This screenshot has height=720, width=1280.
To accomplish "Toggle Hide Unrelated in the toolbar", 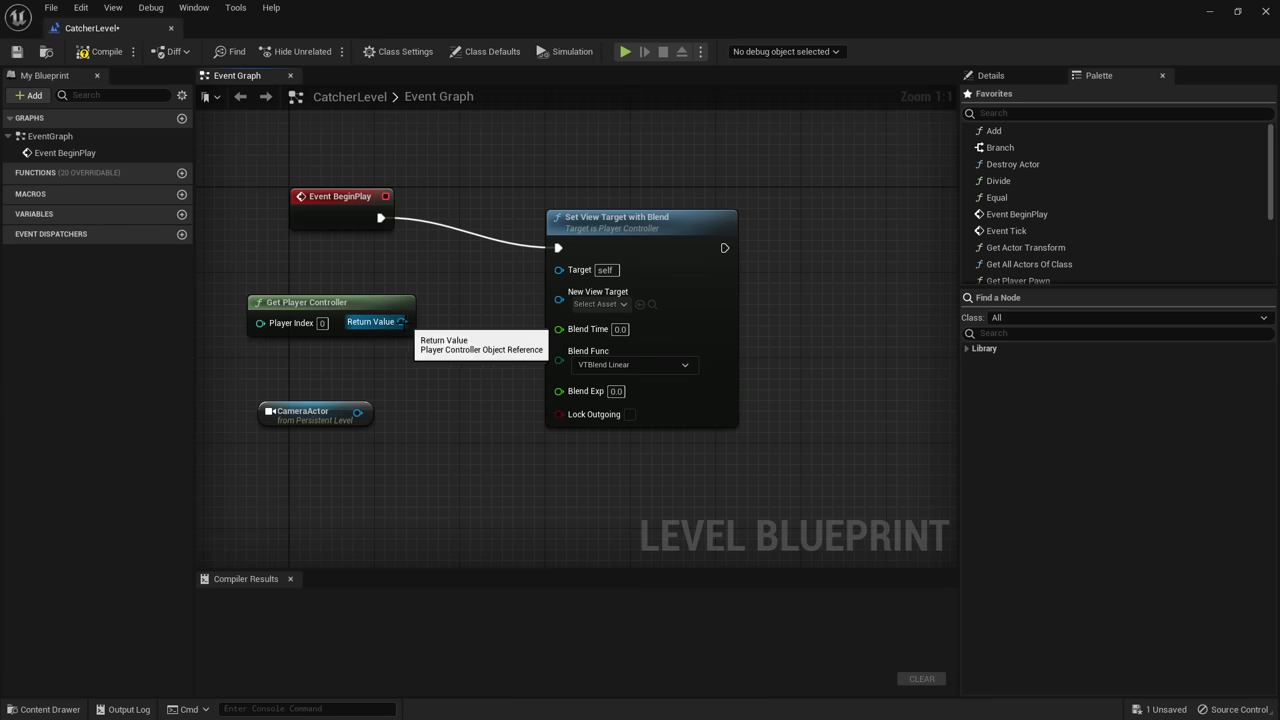I will (296, 51).
